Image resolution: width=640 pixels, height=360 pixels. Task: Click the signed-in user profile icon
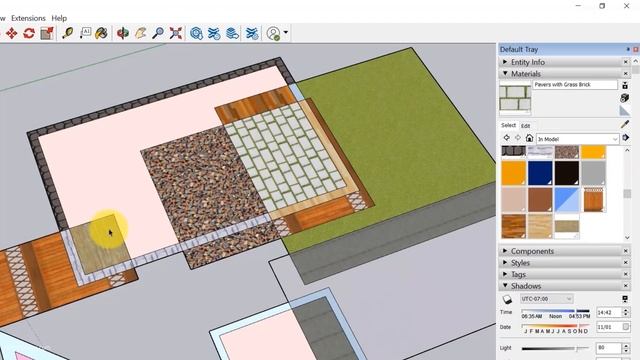tap(273, 33)
